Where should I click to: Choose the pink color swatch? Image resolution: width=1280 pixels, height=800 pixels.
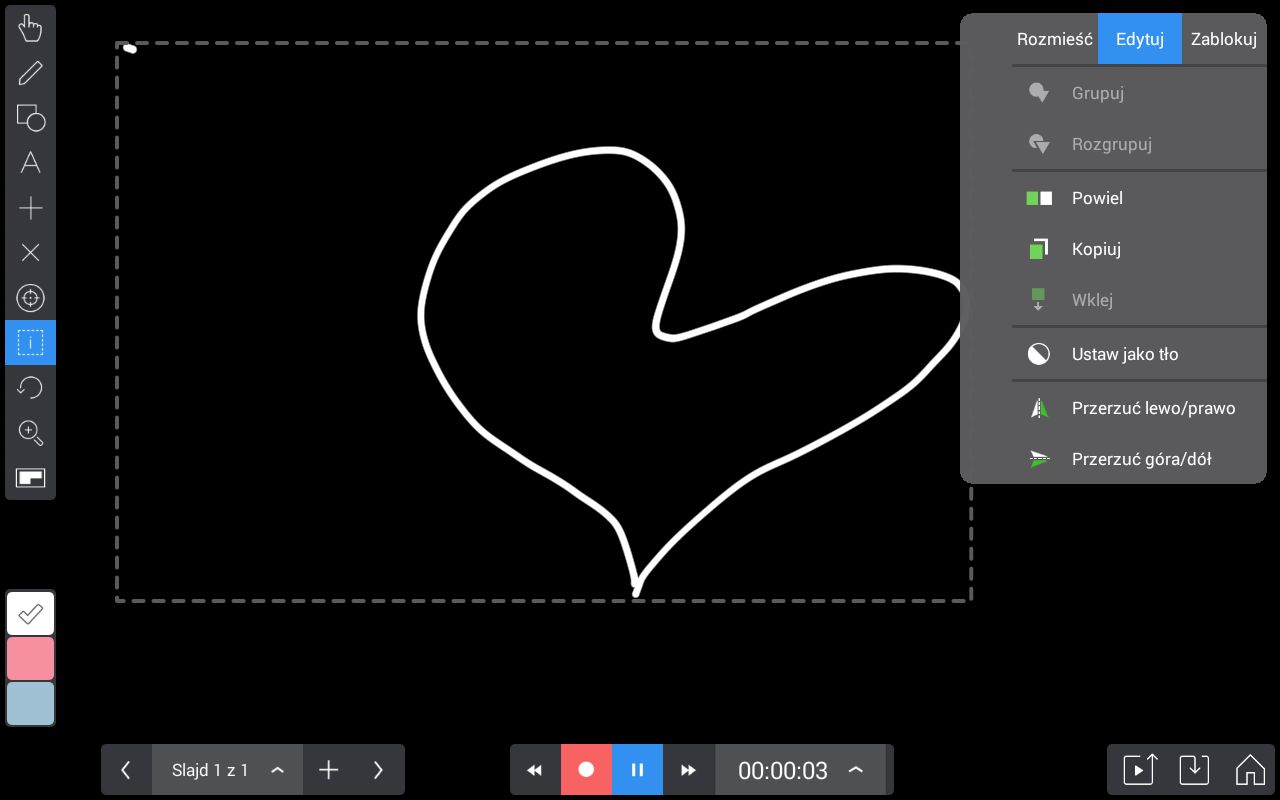point(31,658)
